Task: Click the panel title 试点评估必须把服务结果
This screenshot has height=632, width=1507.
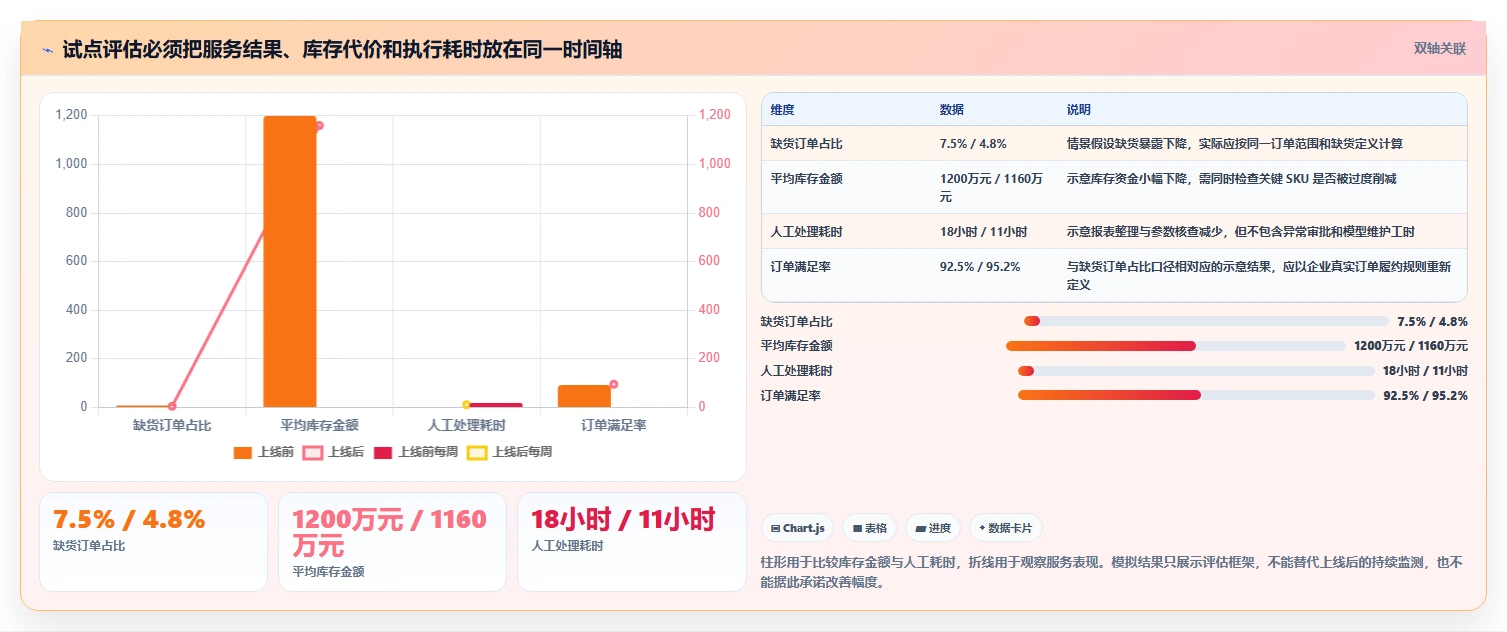Action: [342, 49]
